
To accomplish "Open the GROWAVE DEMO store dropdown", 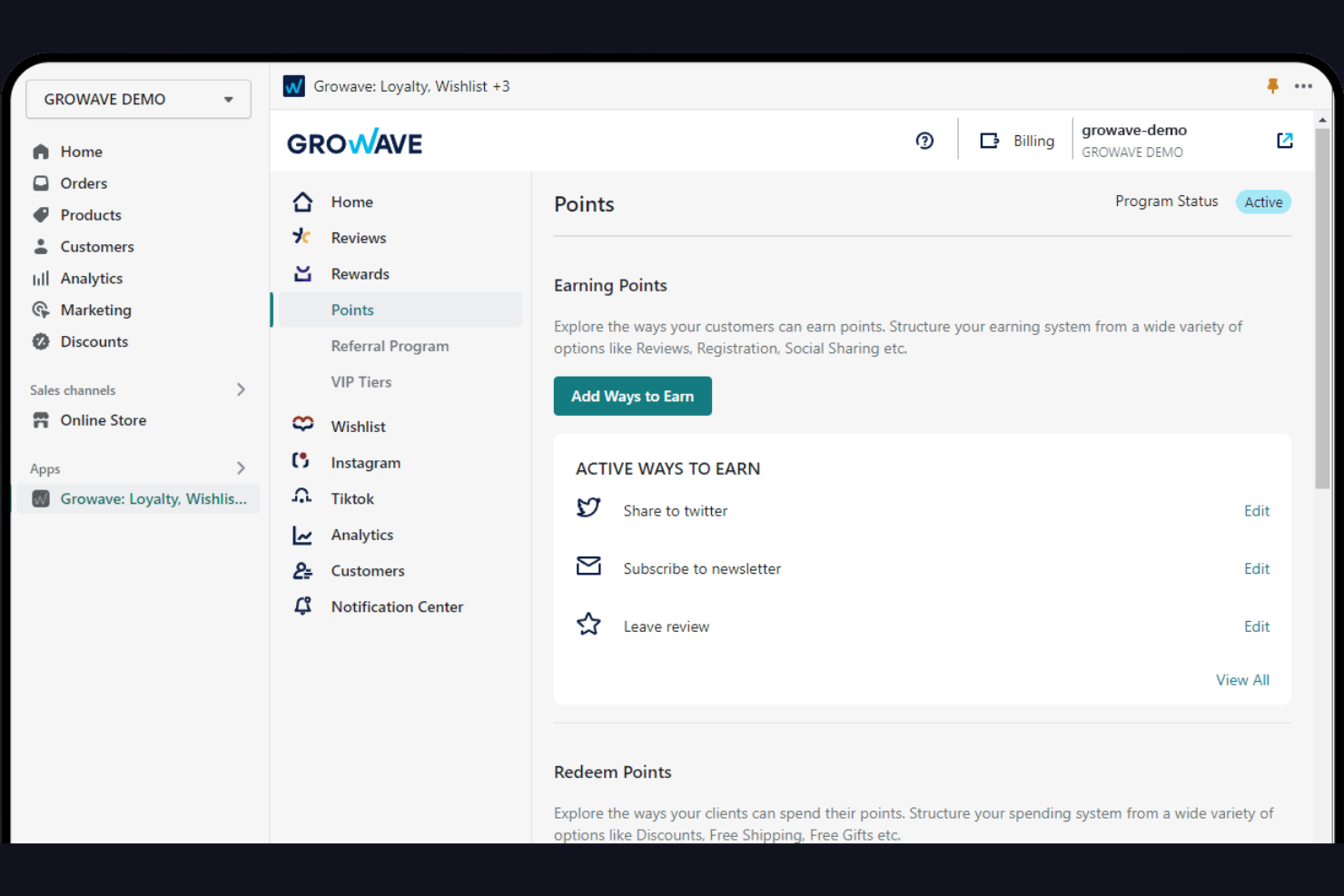I will 138,99.
